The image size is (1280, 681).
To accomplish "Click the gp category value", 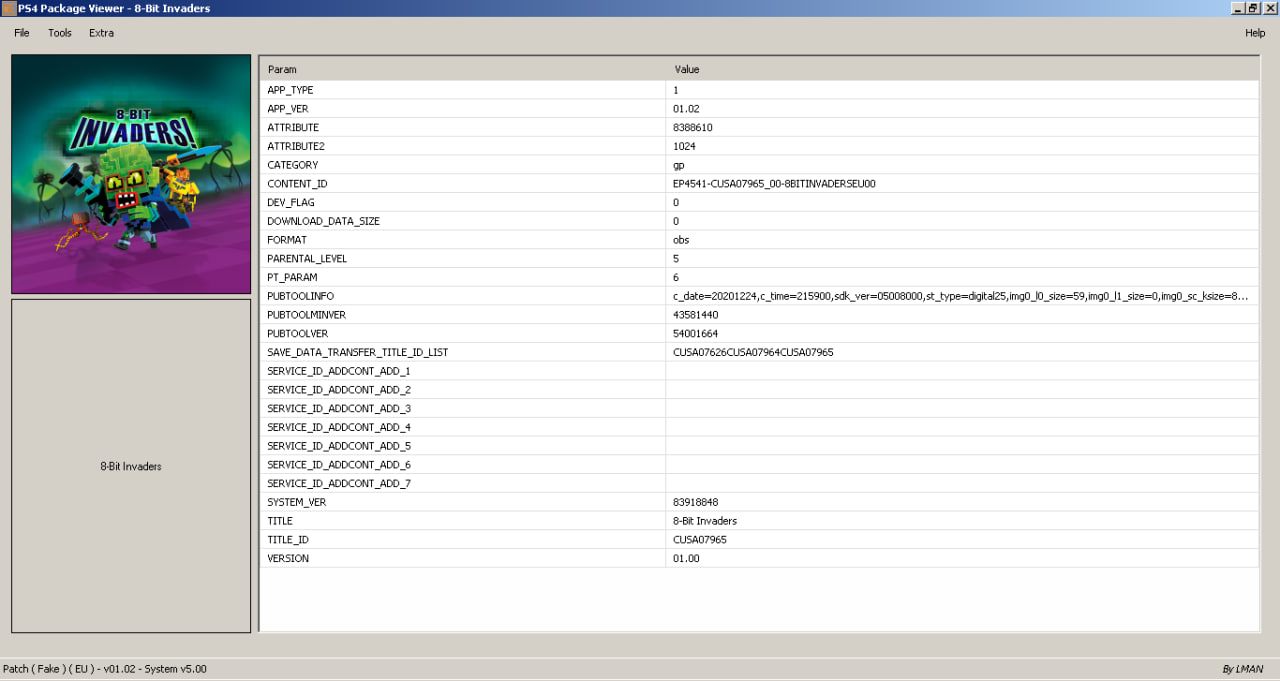I will click(x=679, y=166).
